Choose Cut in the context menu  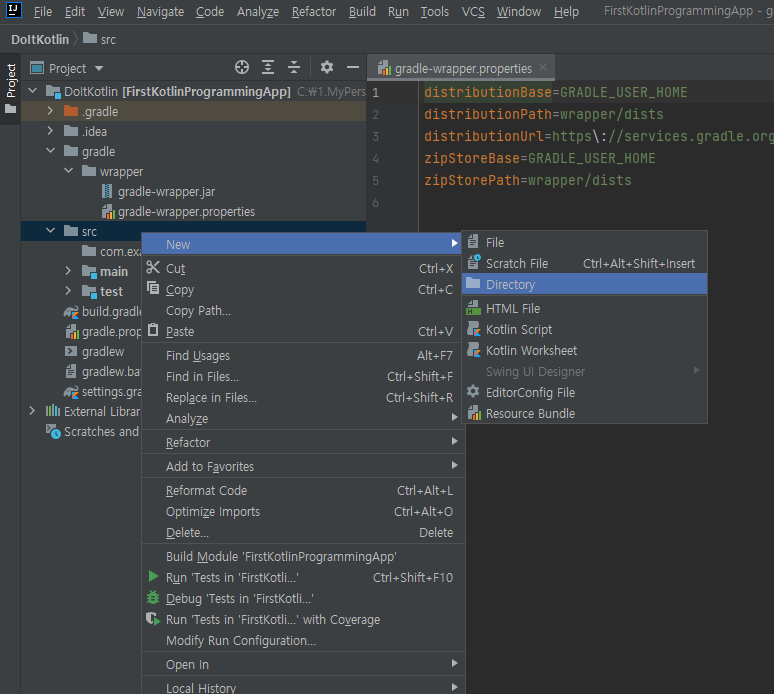click(x=302, y=269)
